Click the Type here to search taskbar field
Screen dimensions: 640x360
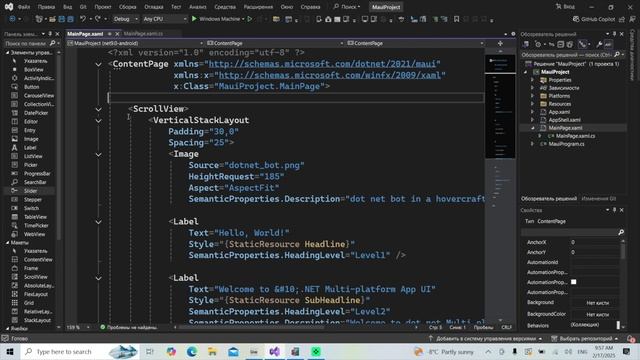[80, 351]
